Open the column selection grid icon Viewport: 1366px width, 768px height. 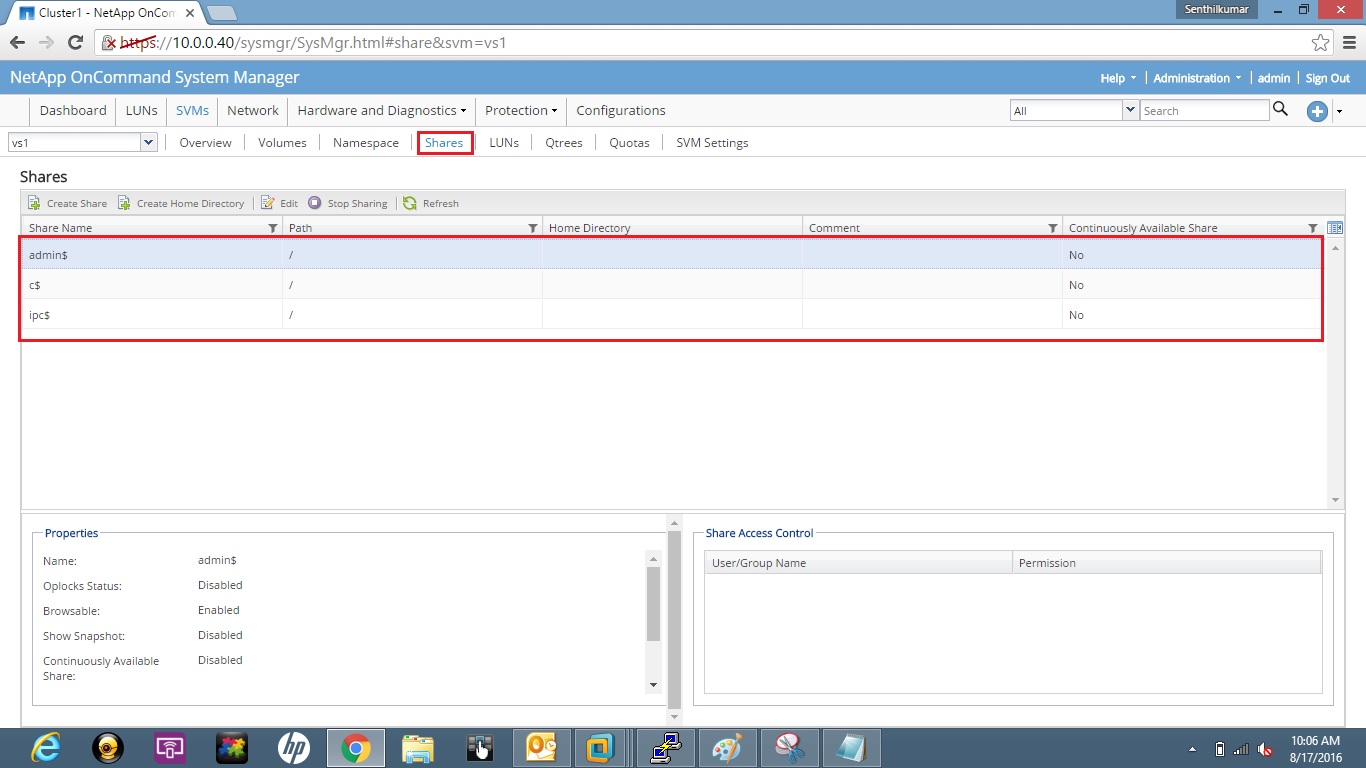tap(1336, 227)
